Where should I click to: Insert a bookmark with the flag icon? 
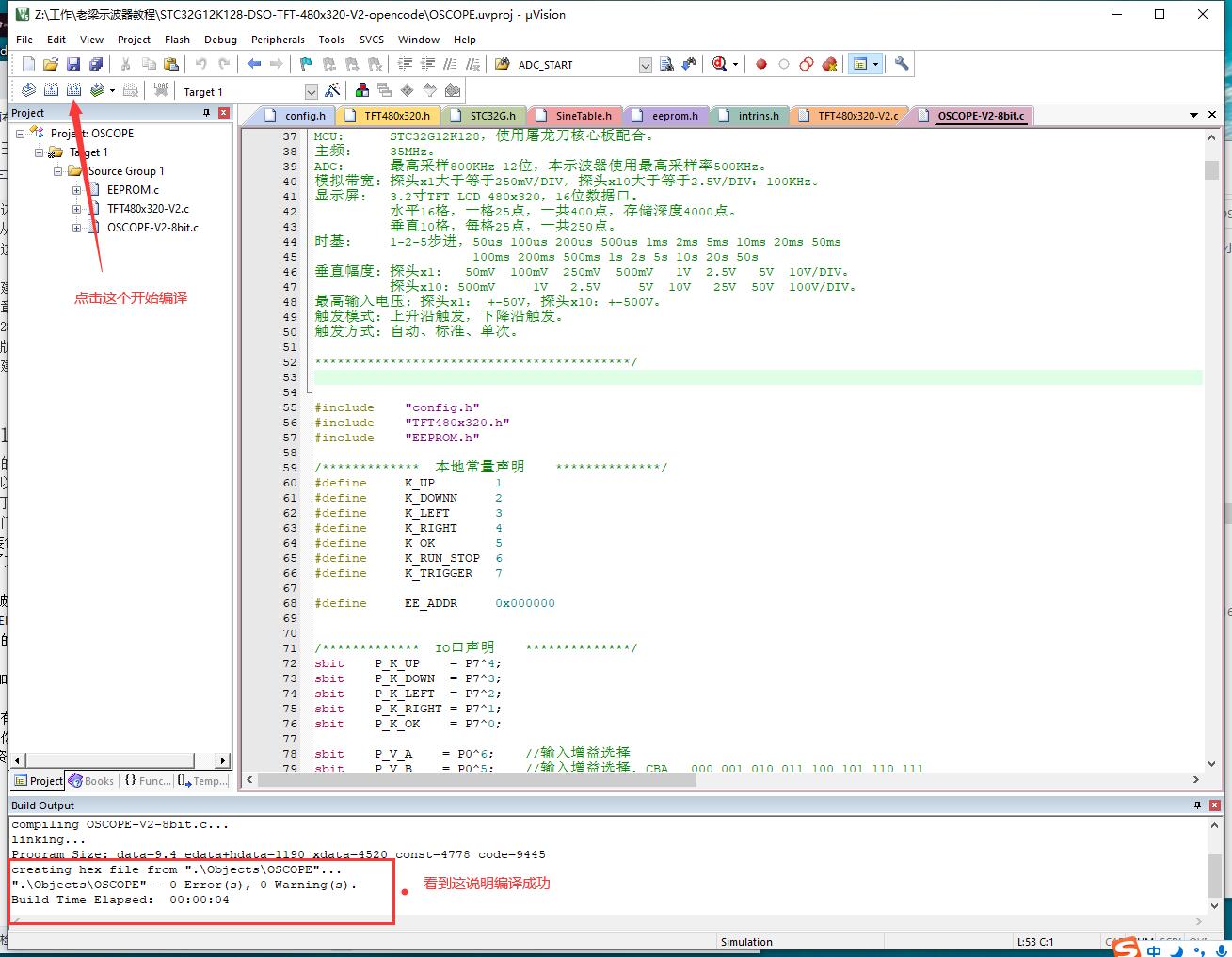306,64
